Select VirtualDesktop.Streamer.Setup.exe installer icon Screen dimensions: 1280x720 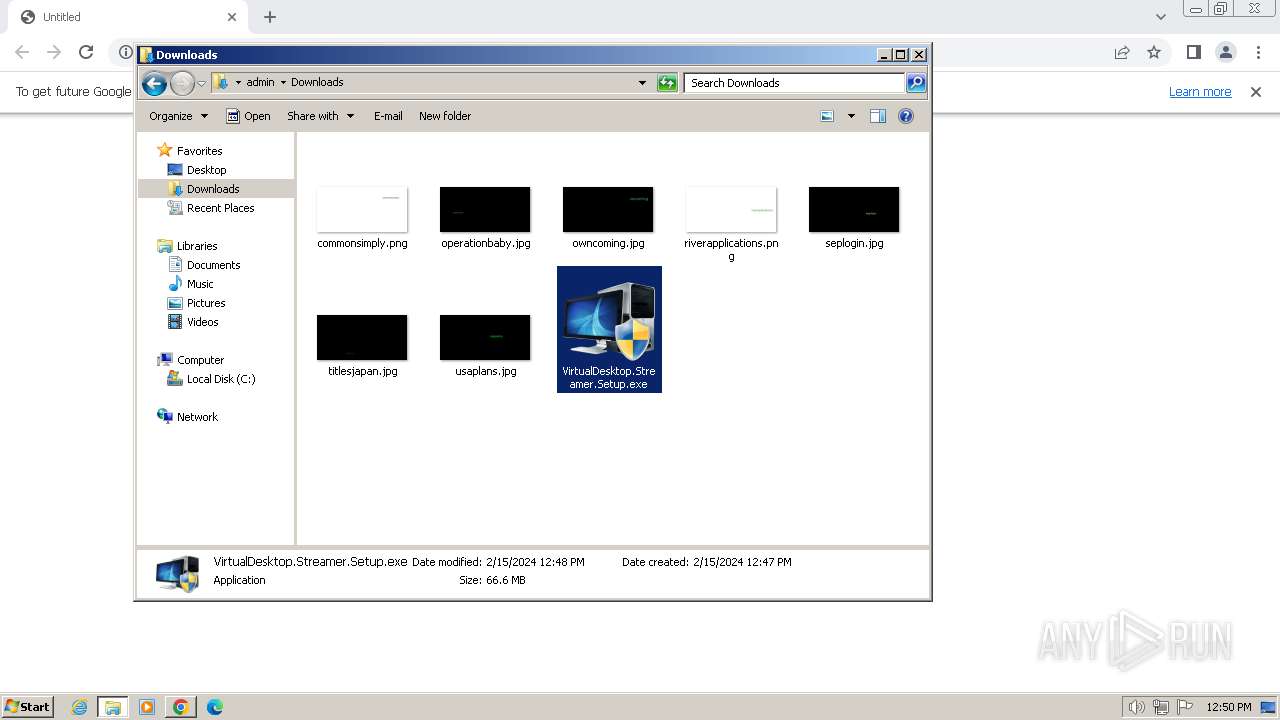[x=609, y=329]
